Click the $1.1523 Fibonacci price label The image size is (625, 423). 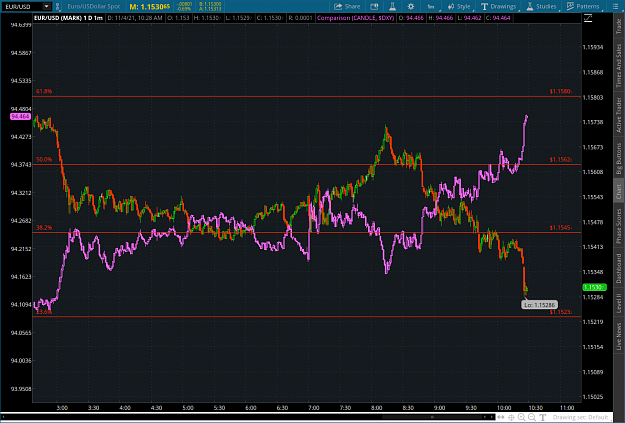click(560, 312)
